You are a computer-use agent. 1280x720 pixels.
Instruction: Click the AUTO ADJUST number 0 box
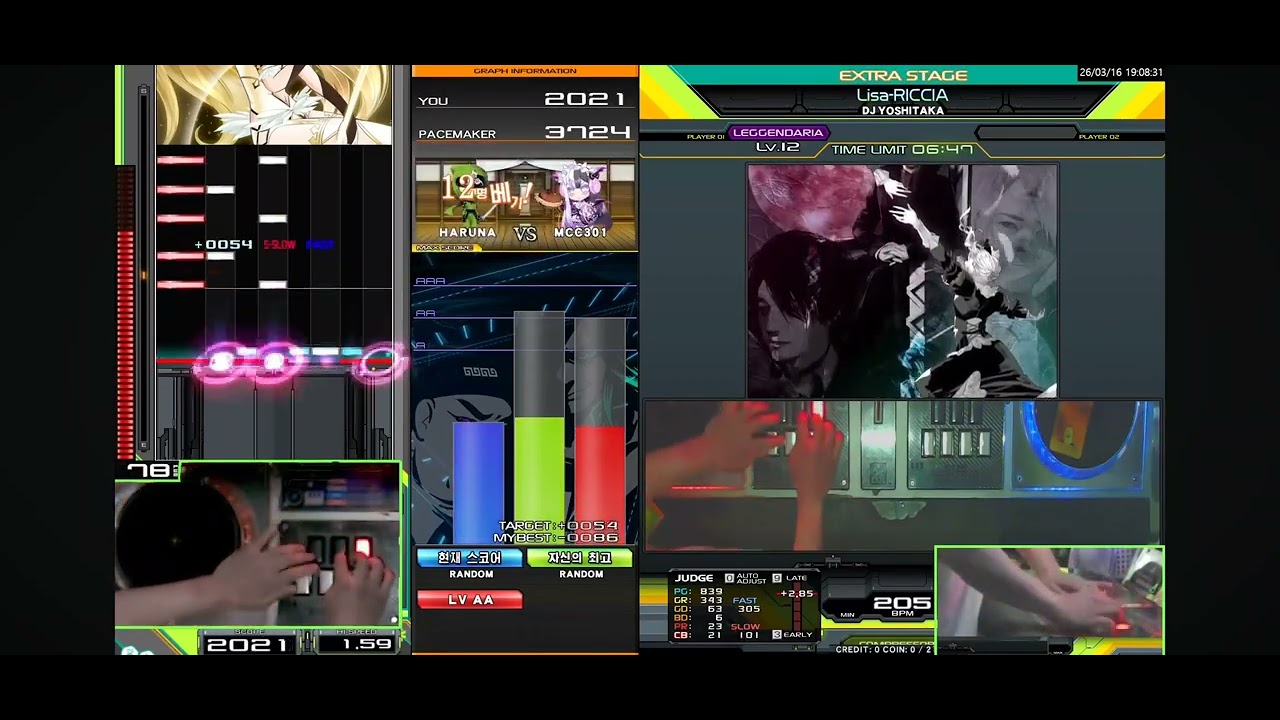pos(729,578)
